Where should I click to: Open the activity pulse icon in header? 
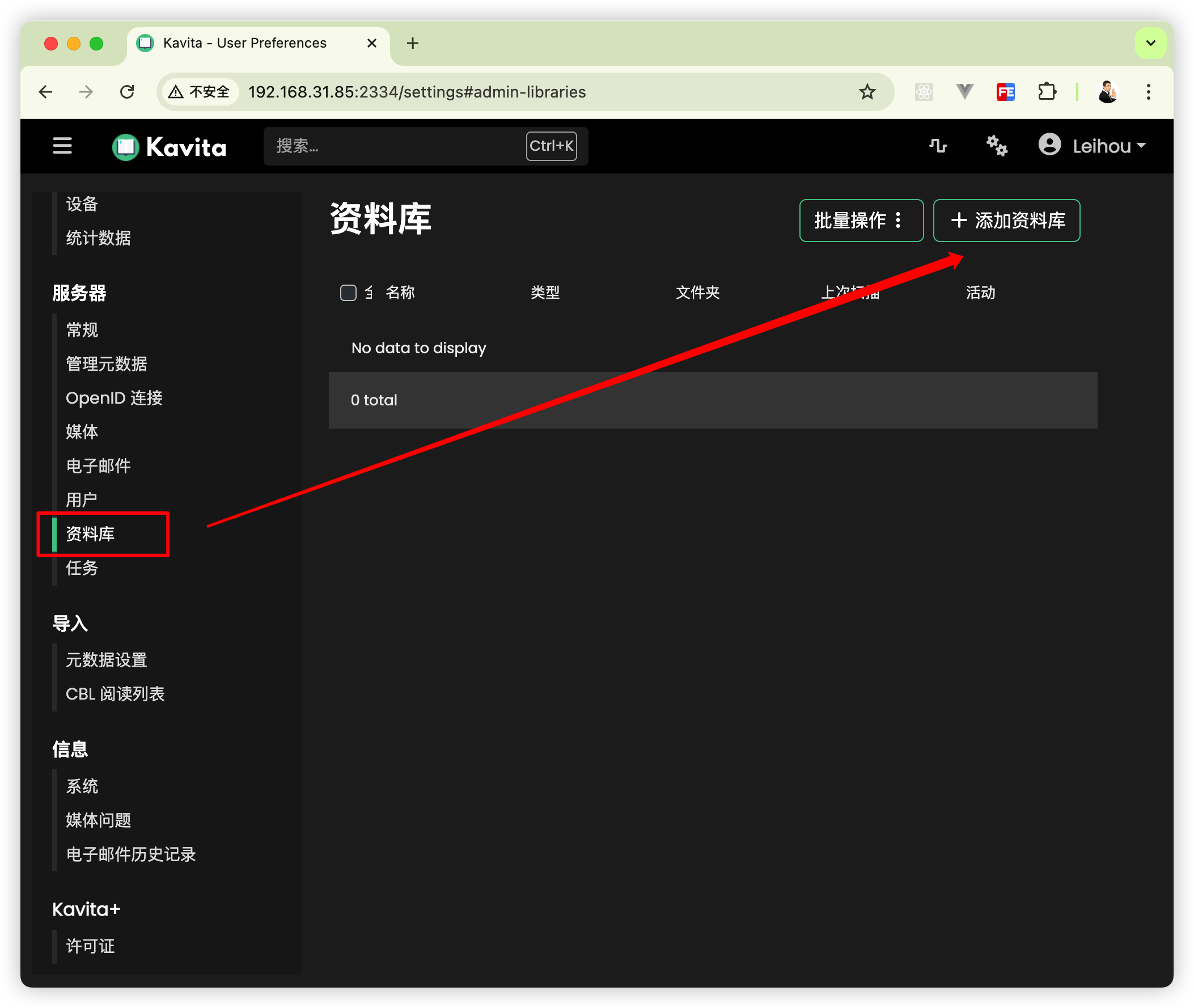pos(938,146)
